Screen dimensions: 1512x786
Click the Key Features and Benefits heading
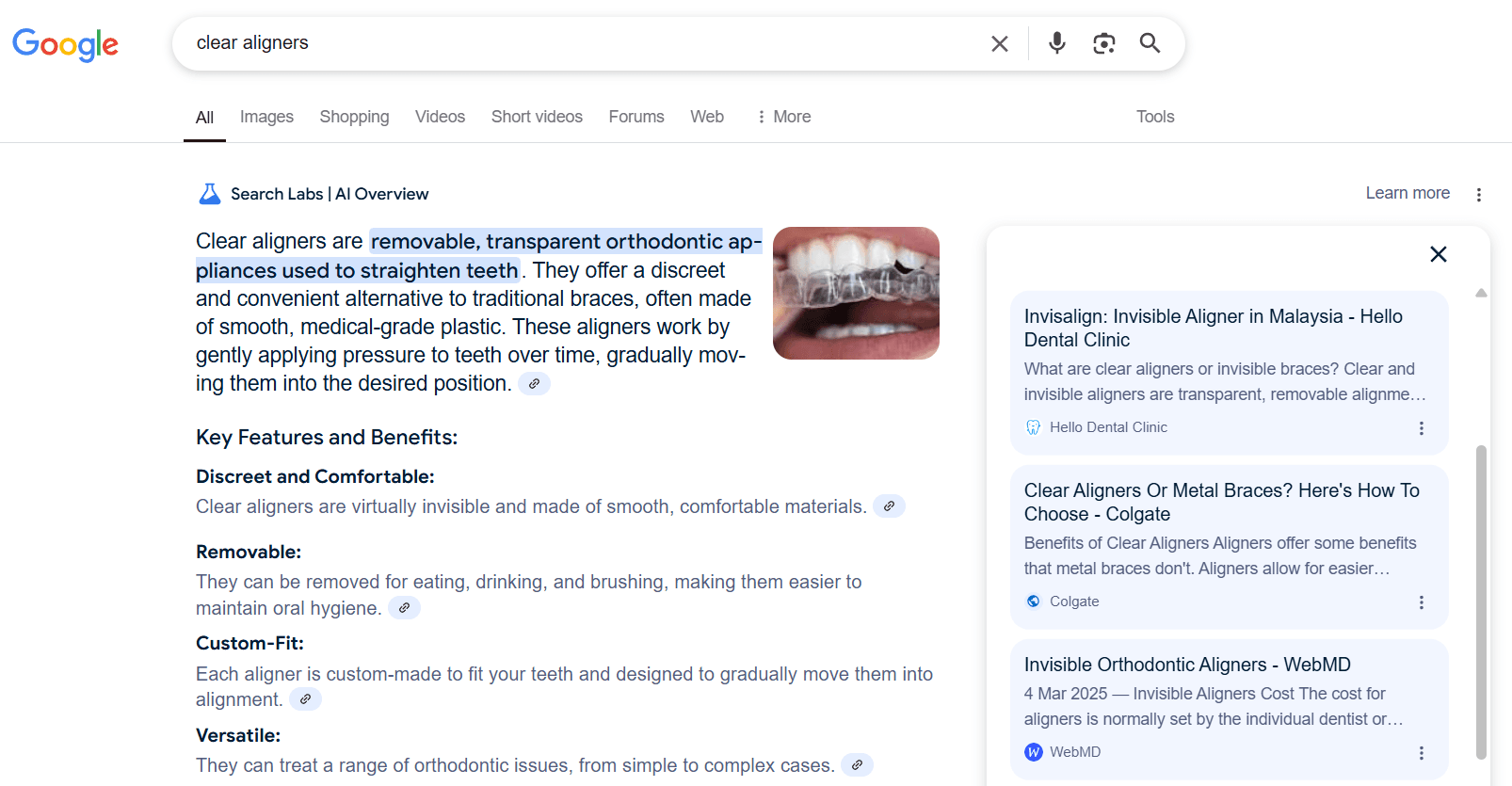coord(327,438)
